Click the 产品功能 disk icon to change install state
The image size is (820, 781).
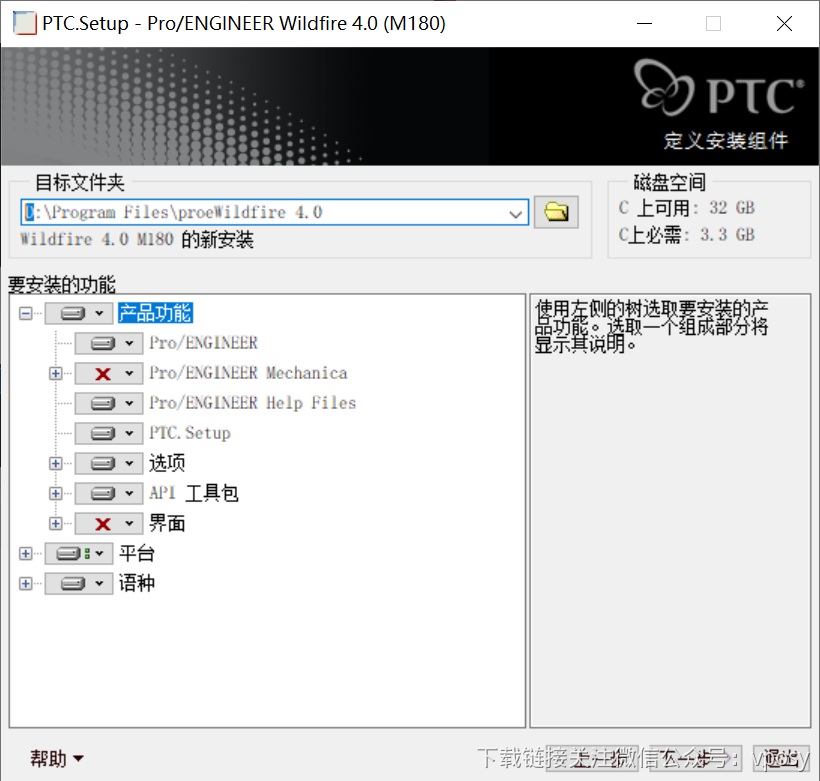point(71,312)
